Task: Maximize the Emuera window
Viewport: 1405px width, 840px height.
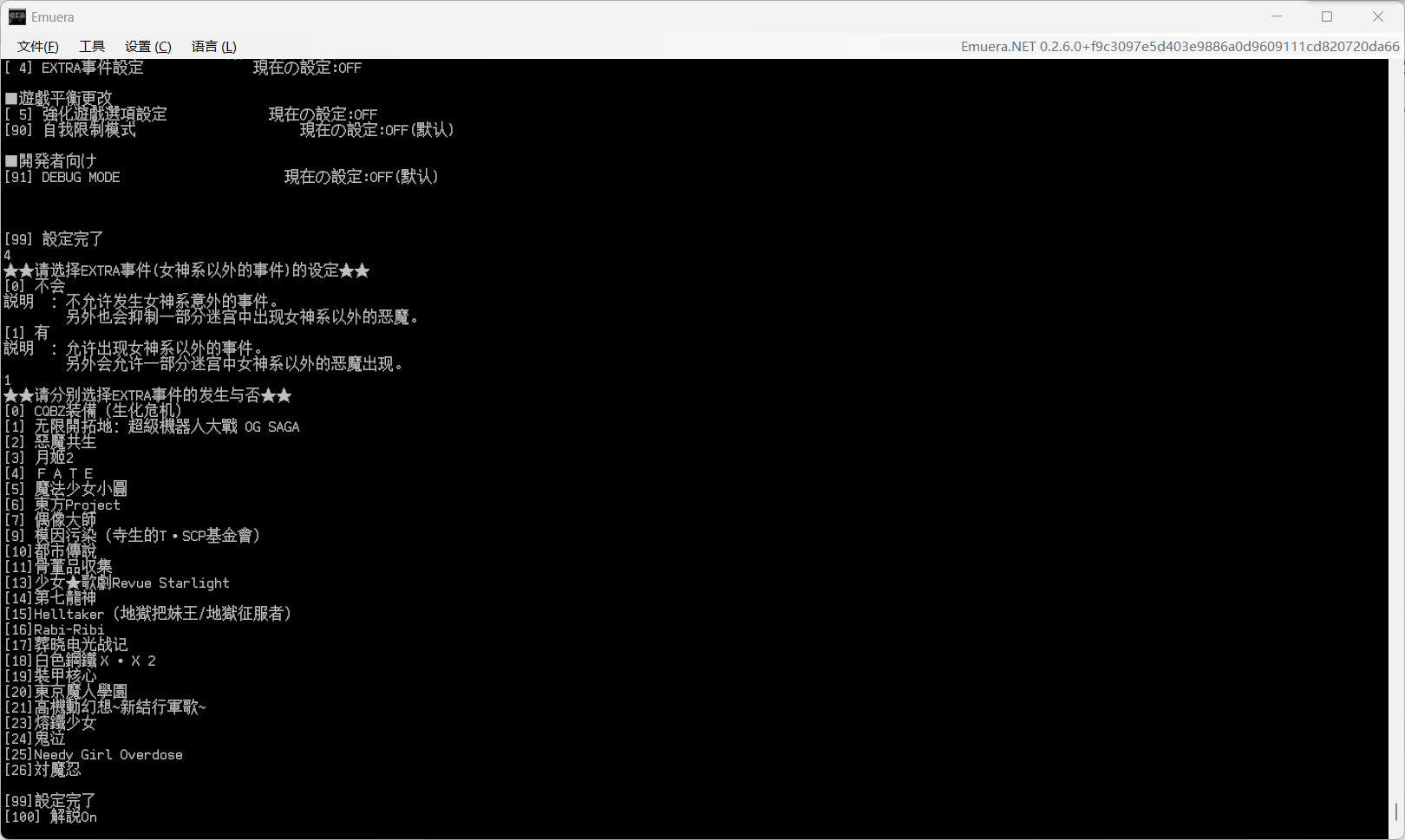Action: pyautogui.click(x=1327, y=16)
